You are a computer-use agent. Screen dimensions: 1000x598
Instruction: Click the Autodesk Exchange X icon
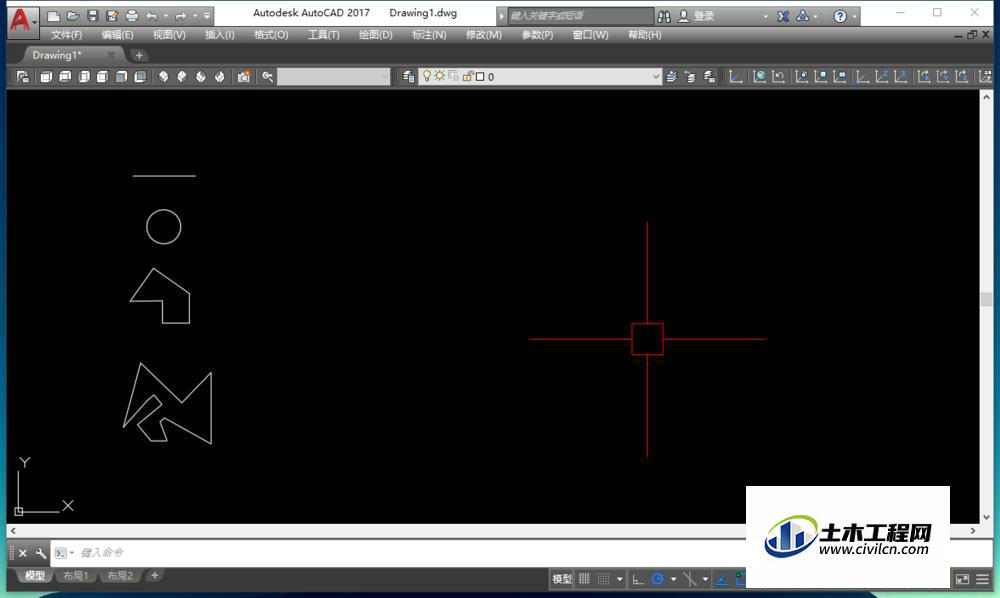click(783, 17)
